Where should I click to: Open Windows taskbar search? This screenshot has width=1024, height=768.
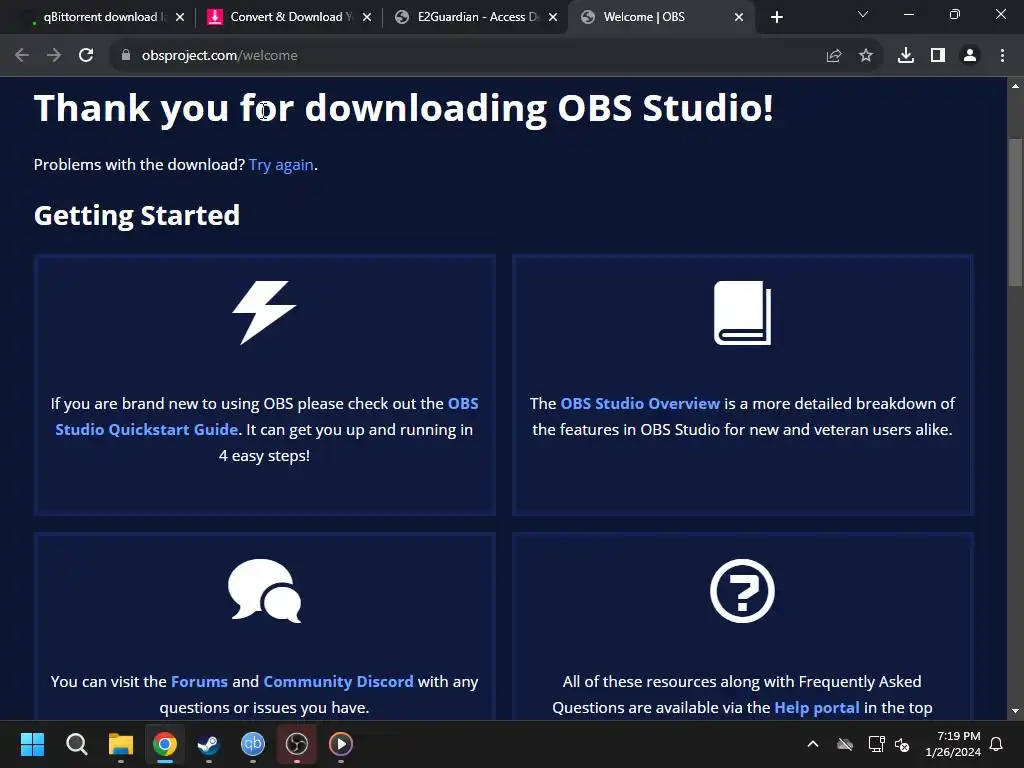(x=76, y=744)
